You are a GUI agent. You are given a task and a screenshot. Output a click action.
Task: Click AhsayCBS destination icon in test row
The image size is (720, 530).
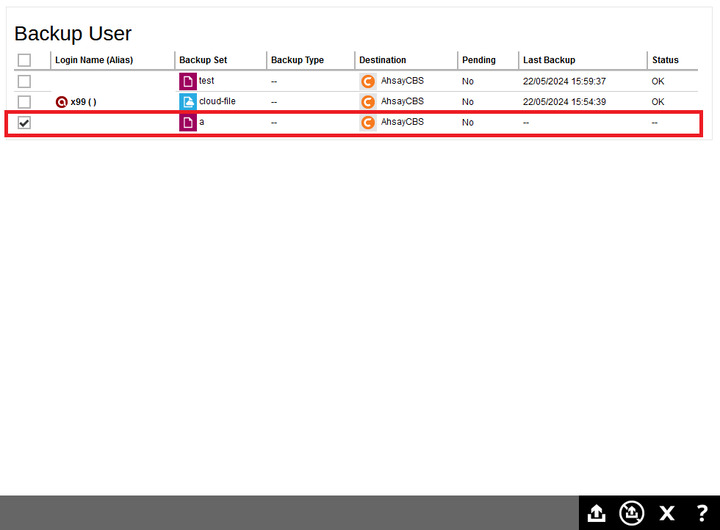[368, 81]
